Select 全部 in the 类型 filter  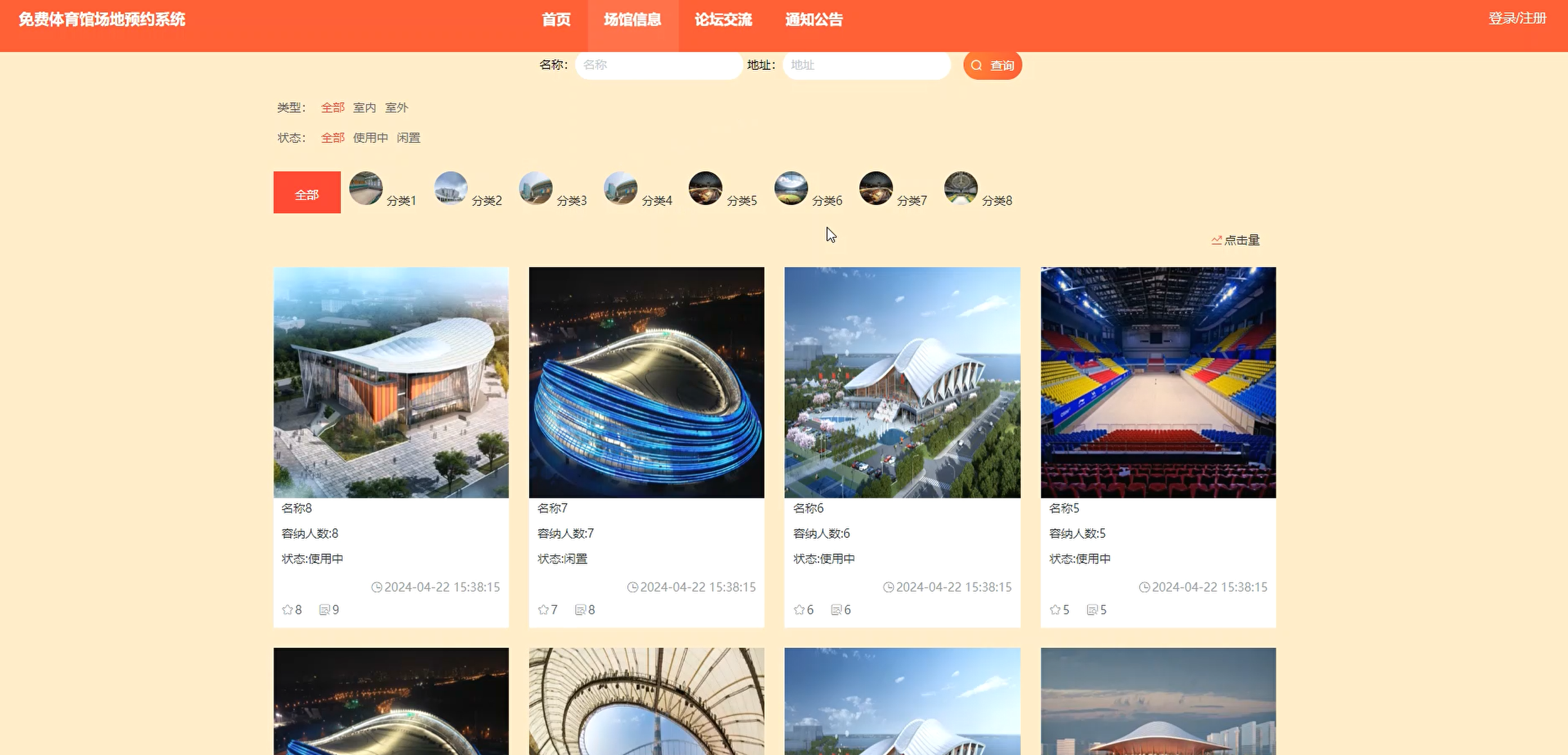[333, 108]
